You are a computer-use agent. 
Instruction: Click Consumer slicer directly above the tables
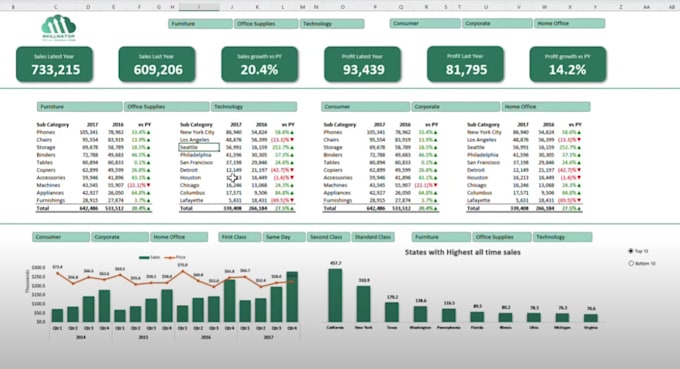(x=366, y=107)
